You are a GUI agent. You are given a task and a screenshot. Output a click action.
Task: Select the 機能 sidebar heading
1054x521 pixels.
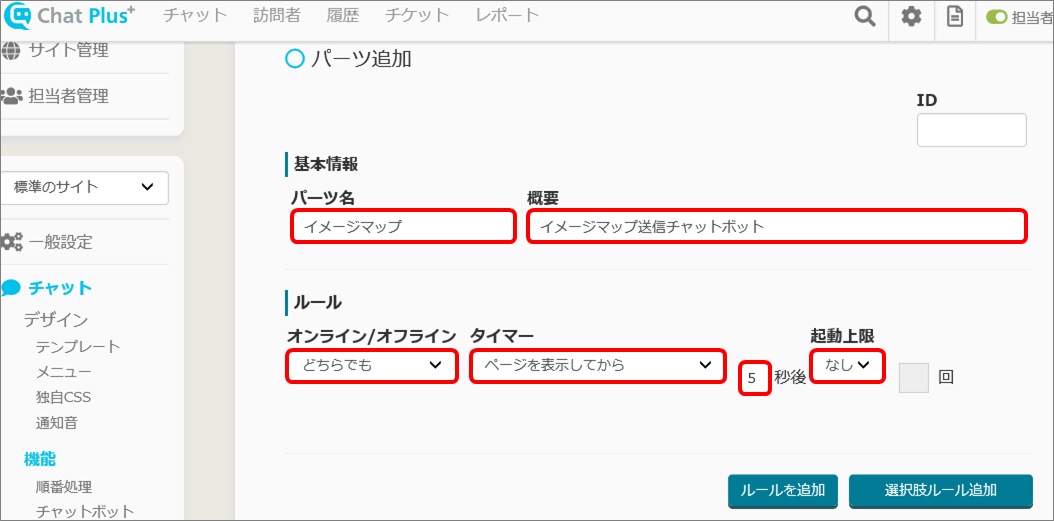pos(40,459)
